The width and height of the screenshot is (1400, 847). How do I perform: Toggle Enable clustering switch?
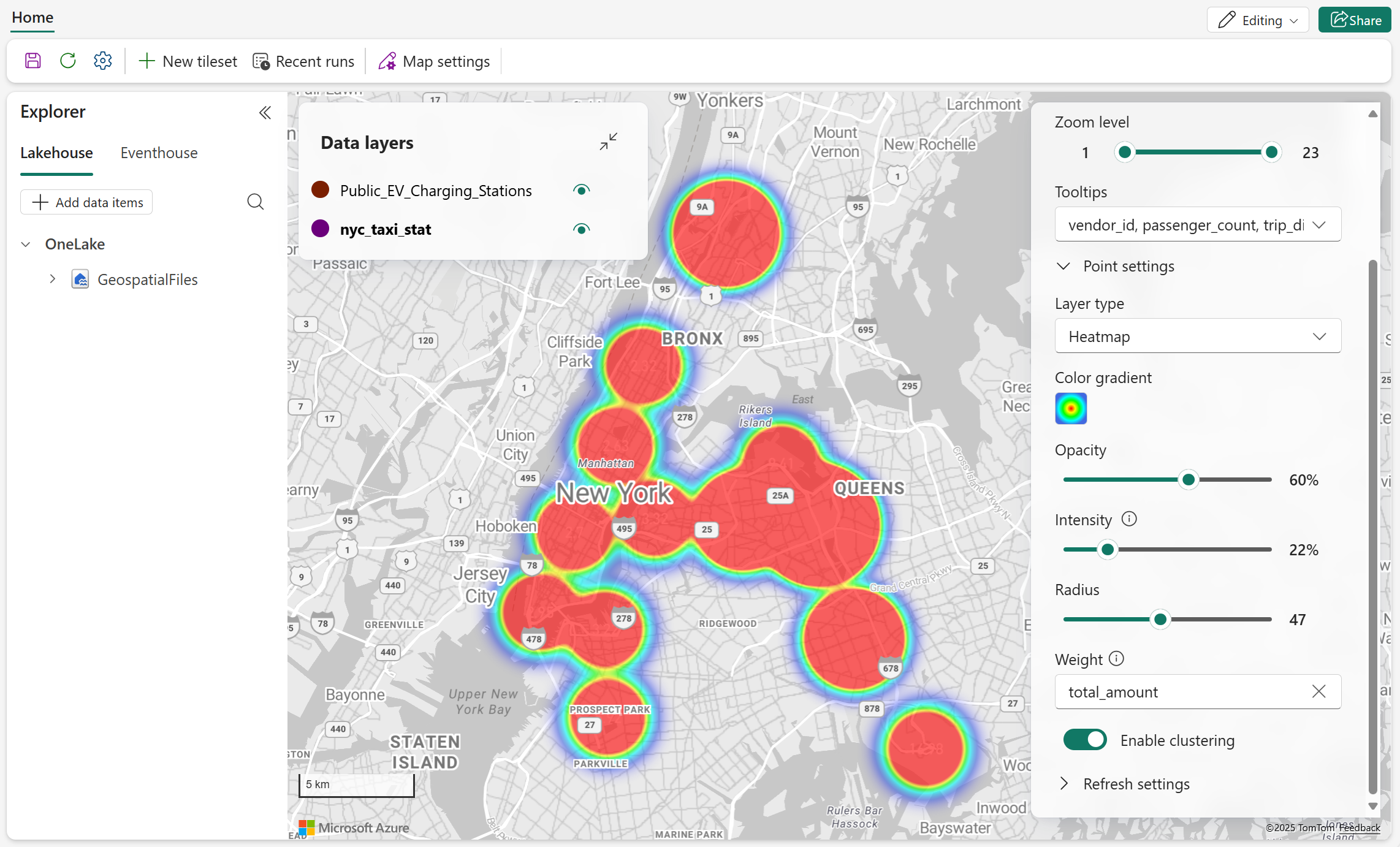pos(1085,740)
